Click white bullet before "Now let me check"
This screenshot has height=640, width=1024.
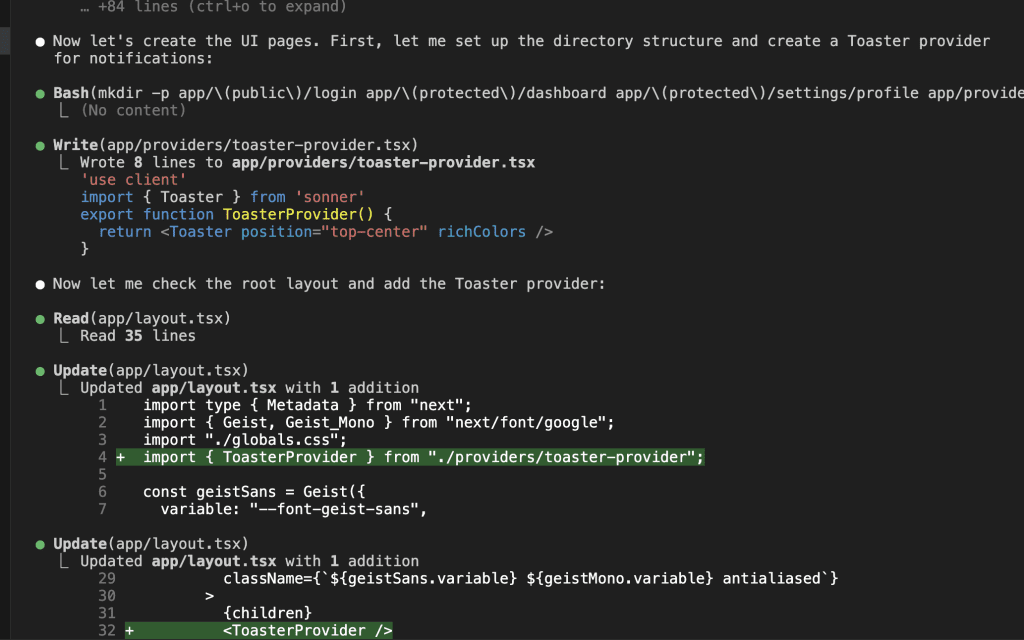point(40,284)
